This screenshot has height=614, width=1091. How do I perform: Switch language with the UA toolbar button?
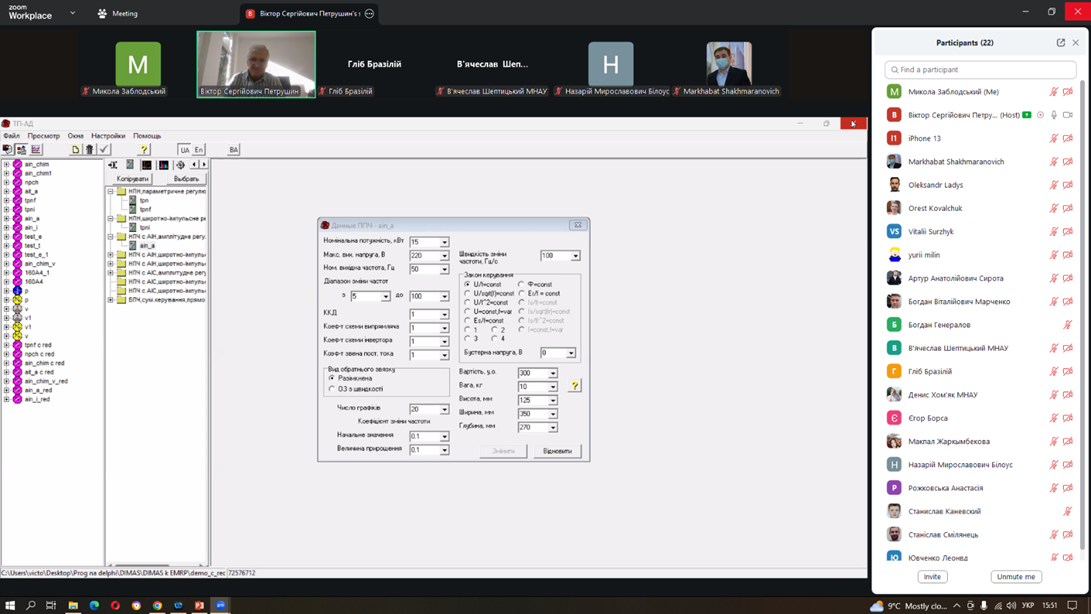184,150
